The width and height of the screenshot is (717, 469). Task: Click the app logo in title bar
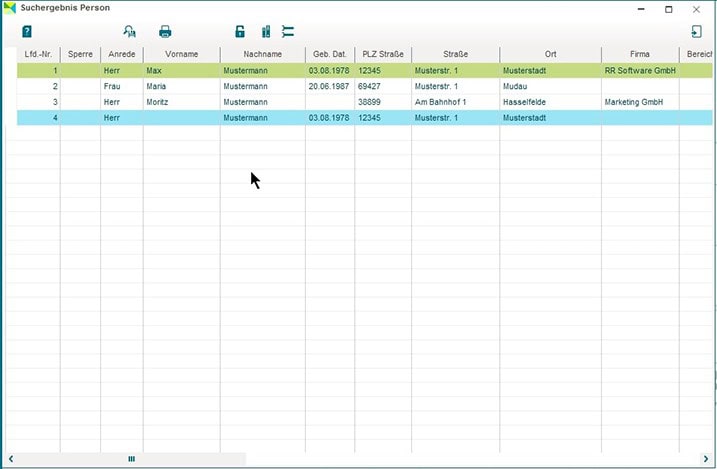click(10, 8)
